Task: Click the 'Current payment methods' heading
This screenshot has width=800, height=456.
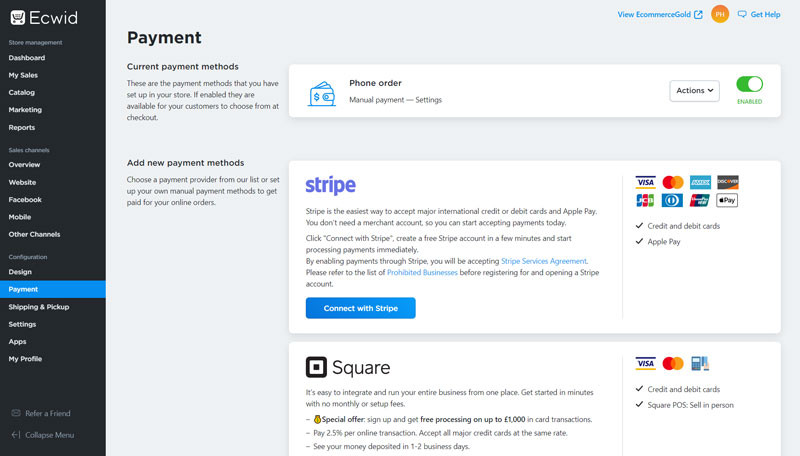Action: pos(183,67)
